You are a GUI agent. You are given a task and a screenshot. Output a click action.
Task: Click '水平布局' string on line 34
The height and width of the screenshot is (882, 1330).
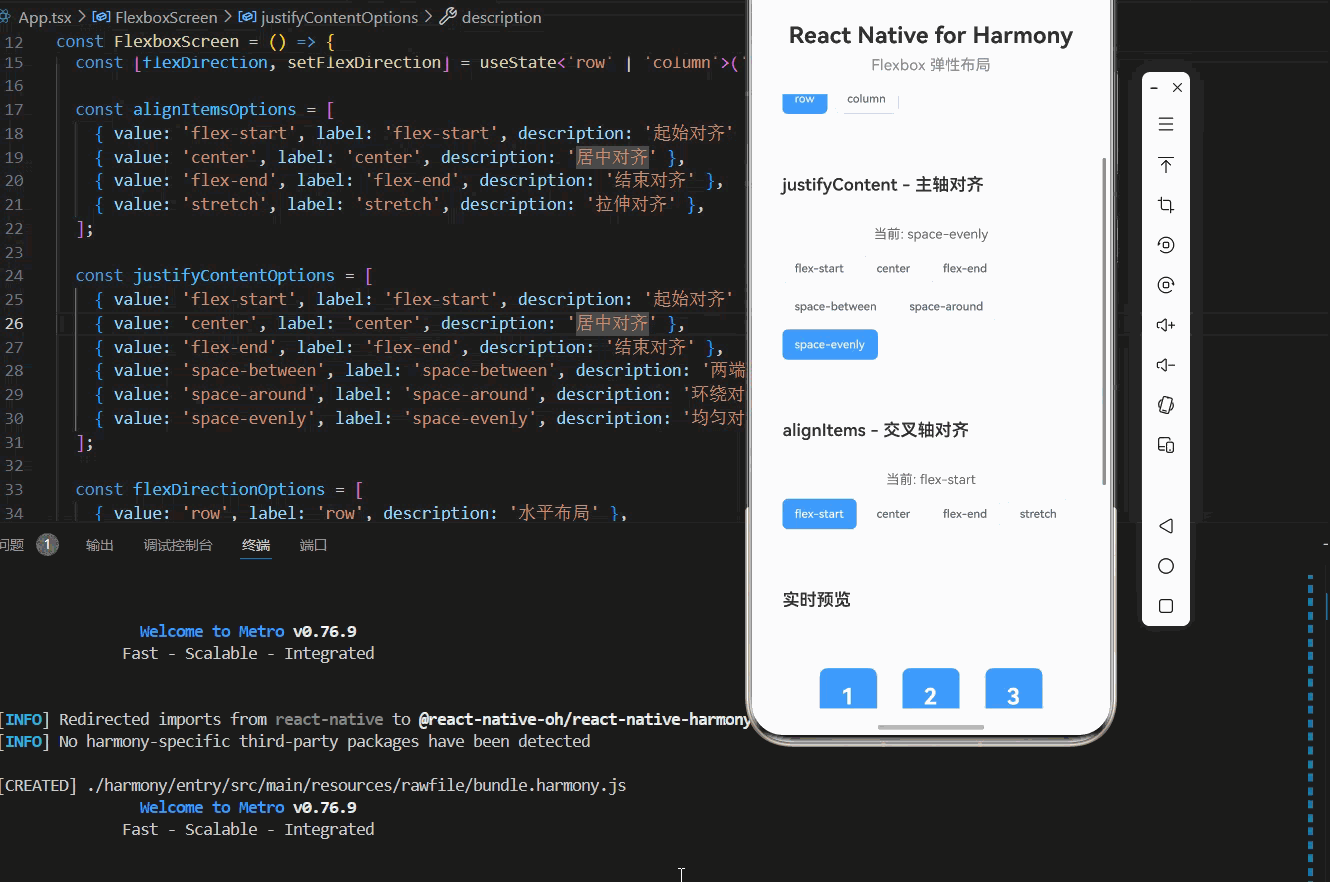click(554, 513)
